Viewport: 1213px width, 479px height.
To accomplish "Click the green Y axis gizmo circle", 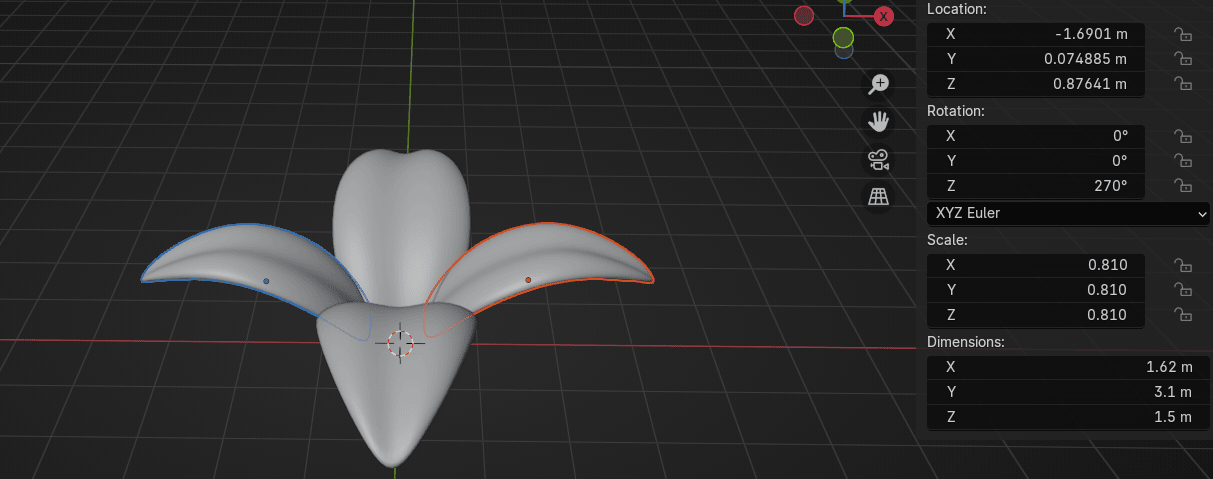I will (843, 38).
